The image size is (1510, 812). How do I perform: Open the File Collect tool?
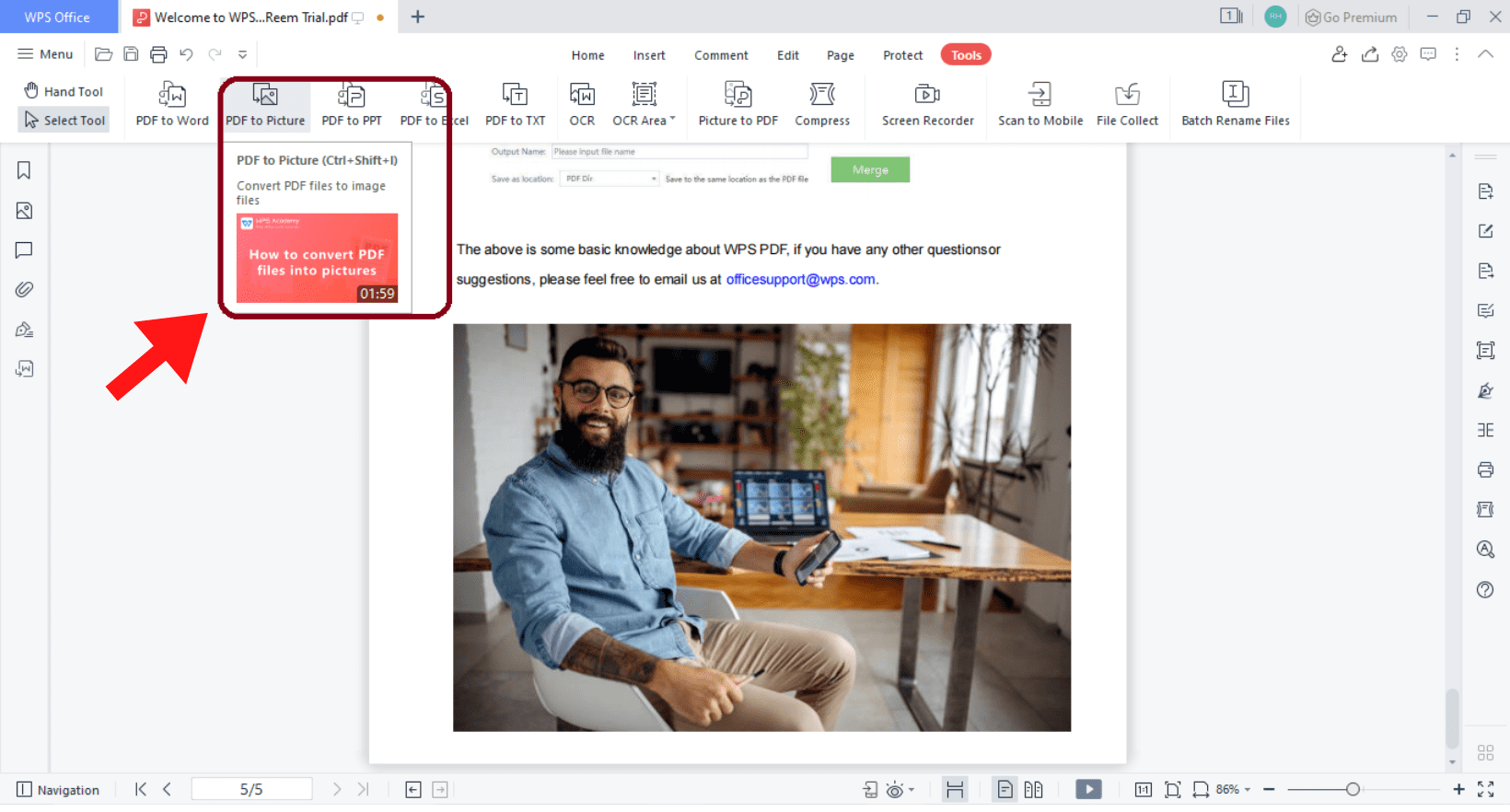pos(1127,104)
